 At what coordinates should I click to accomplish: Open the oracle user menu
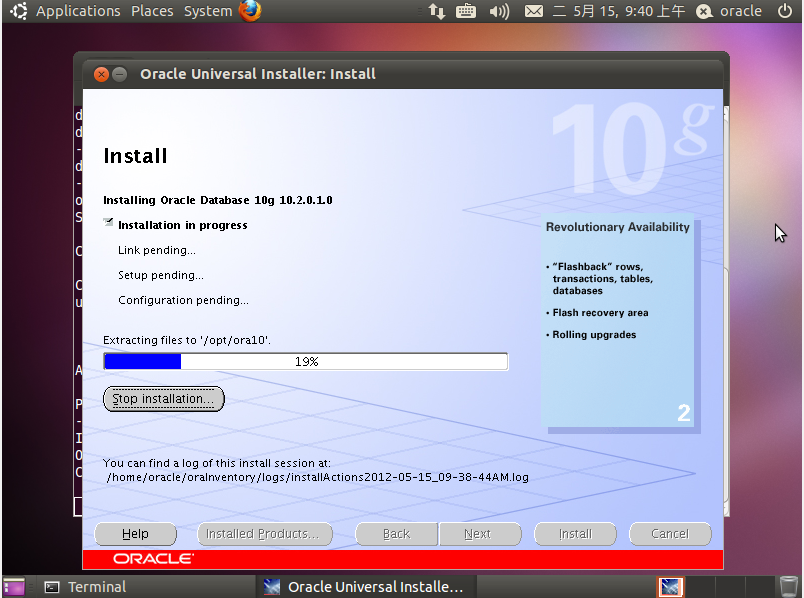click(x=740, y=11)
